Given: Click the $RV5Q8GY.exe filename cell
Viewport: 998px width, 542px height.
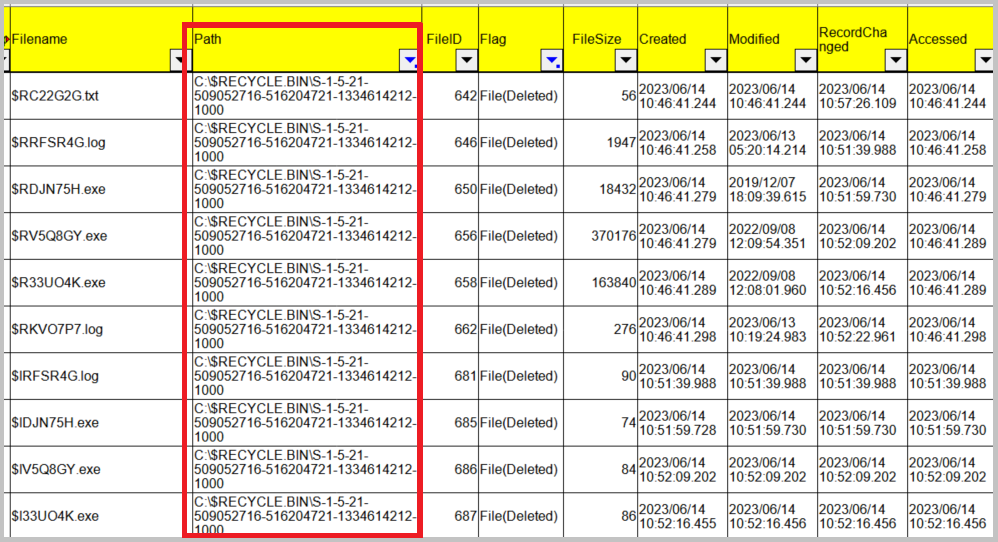Looking at the screenshot, I should (x=101, y=236).
